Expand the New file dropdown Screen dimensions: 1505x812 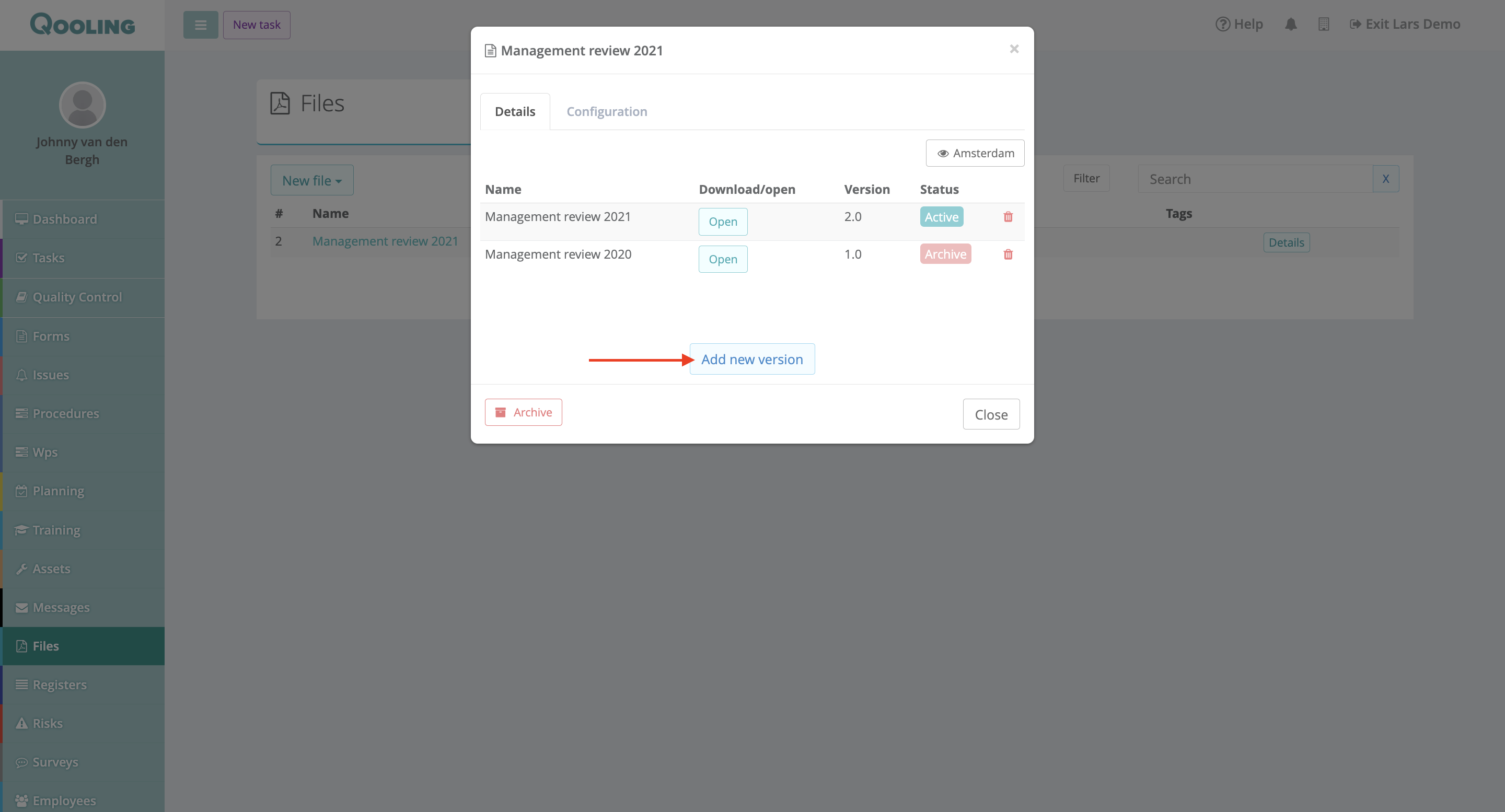tap(311, 180)
